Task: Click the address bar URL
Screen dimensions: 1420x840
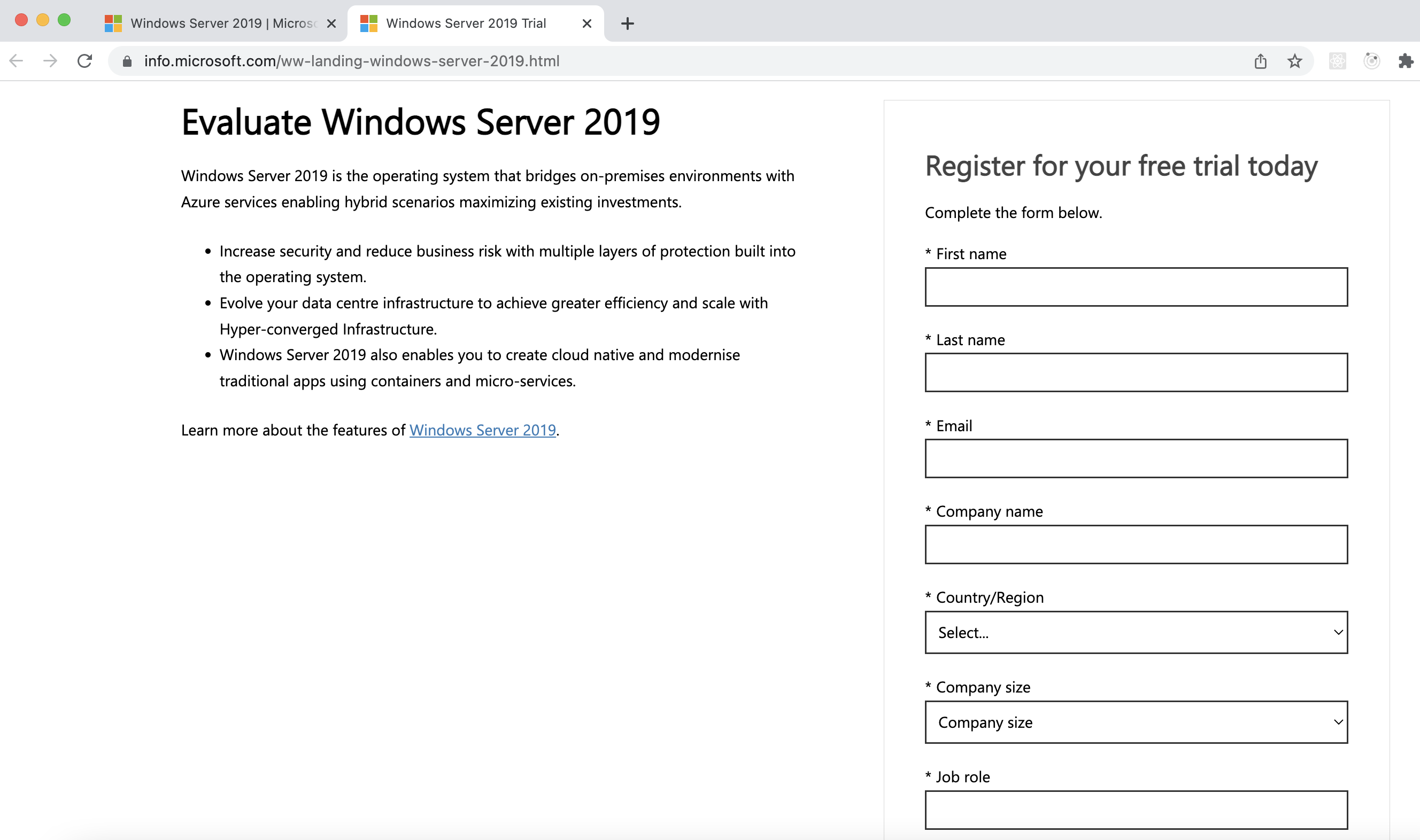Action: pos(352,61)
